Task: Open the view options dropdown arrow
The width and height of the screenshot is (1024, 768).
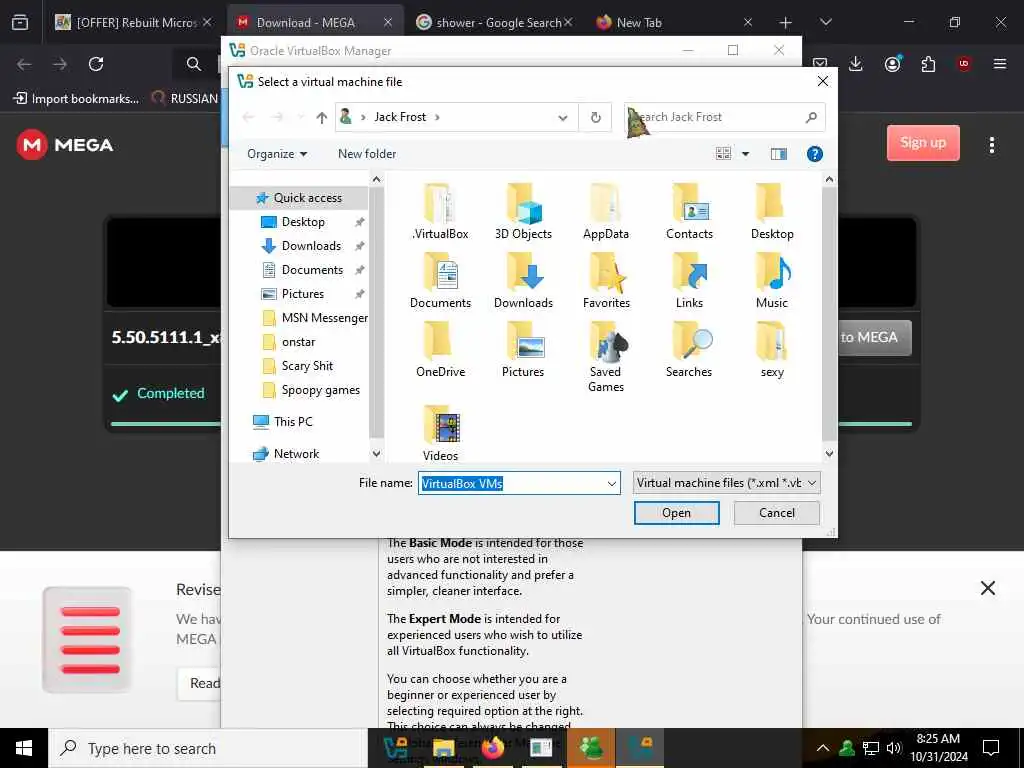Action: [x=745, y=154]
